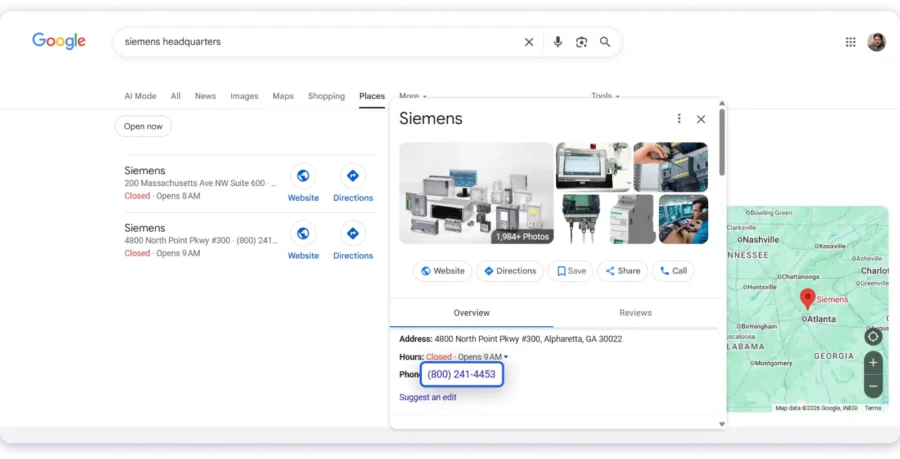900x459 pixels.
Task: Open the large Siemens products photo
Action: click(476, 193)
